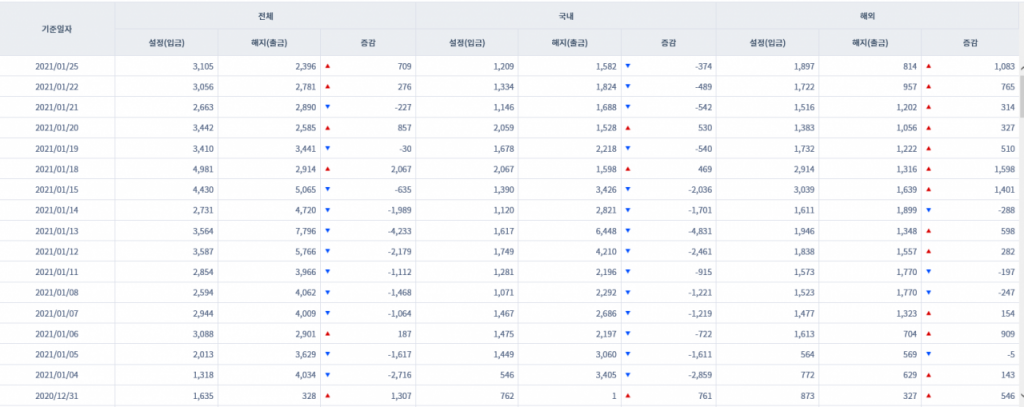Image resolution: width=1024 pixels, height=407 pixels.
Task: Click 증감 header under 해외
Action: coord(969,42)
